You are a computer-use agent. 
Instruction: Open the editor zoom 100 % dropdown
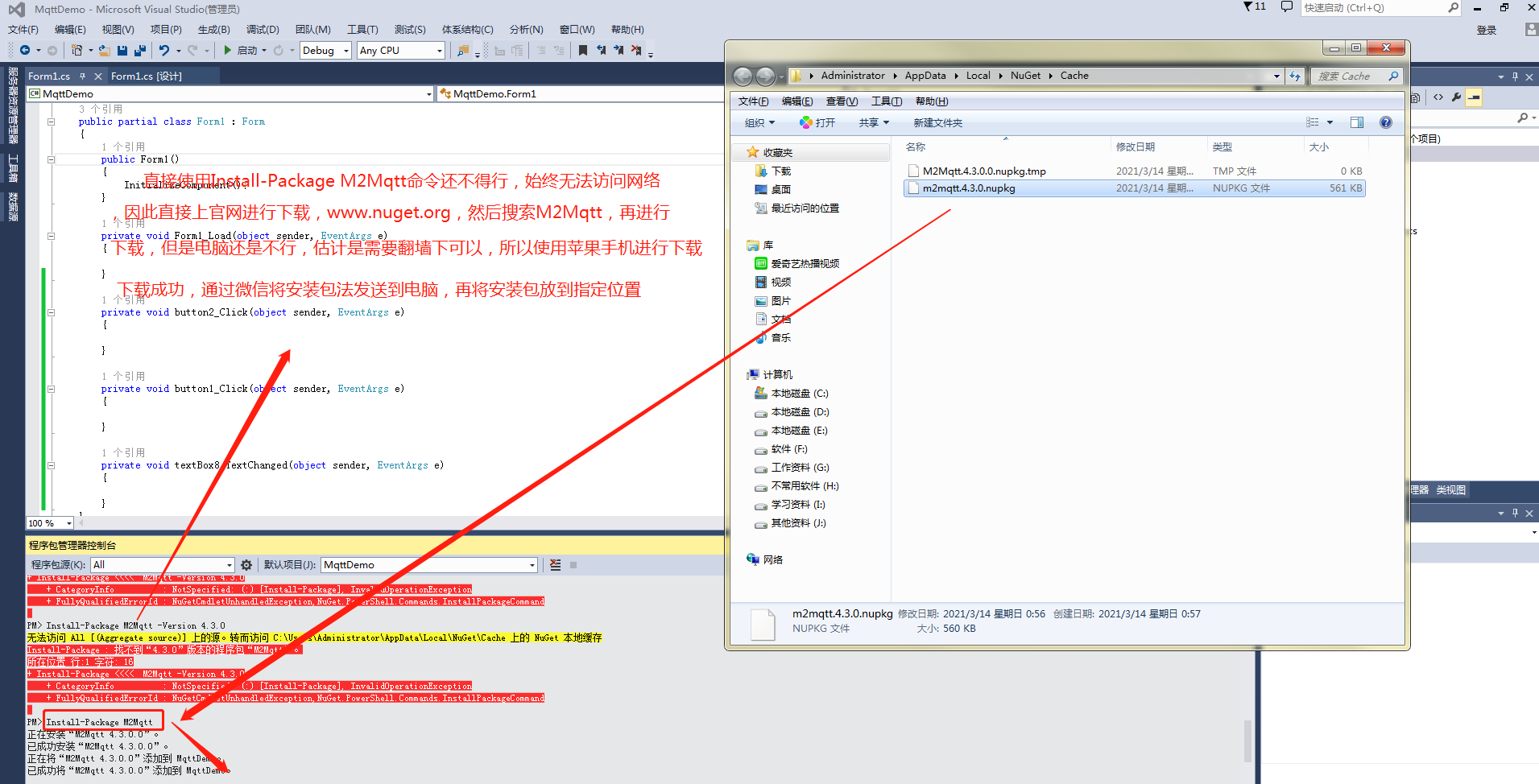tap(50, 523)
